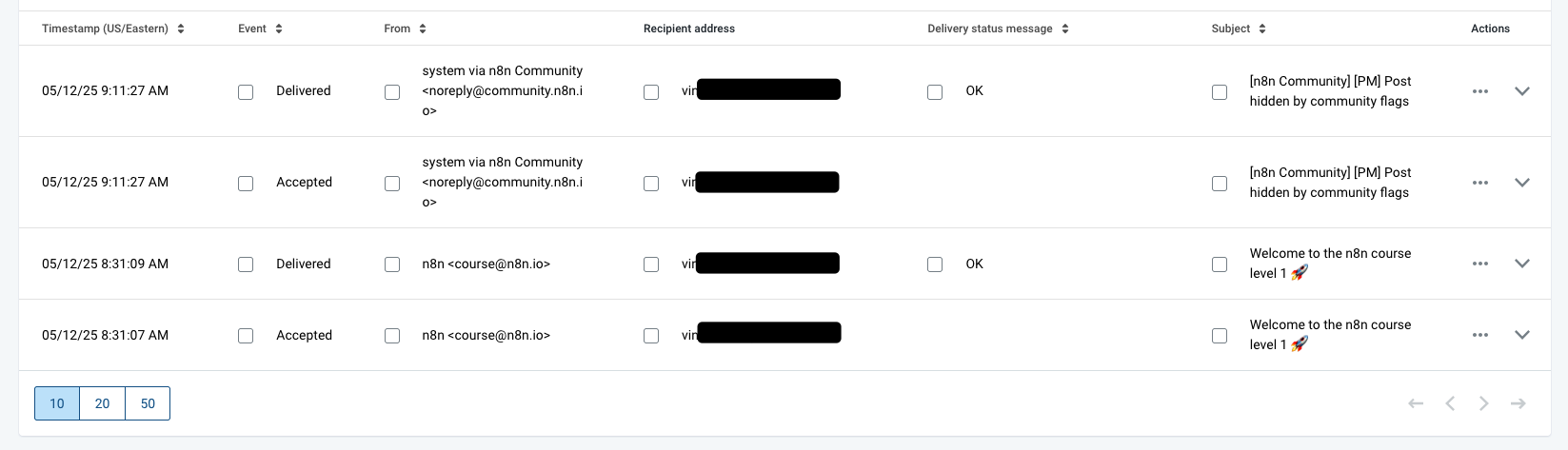Sort by Delivery status message
Screen dimensions: 1568x450
coord(1065,29)
